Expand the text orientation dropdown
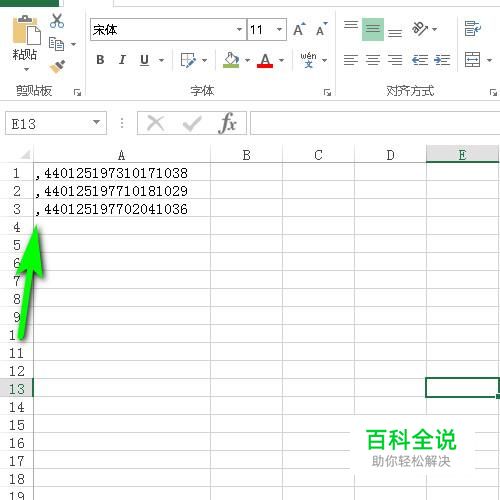 [435, 29]
